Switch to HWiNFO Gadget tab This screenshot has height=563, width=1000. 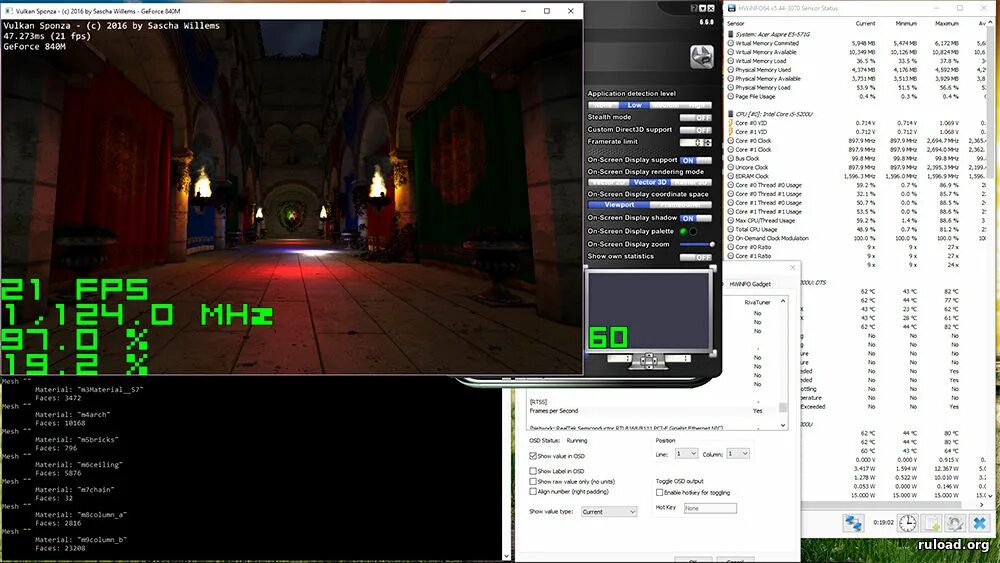750,284
